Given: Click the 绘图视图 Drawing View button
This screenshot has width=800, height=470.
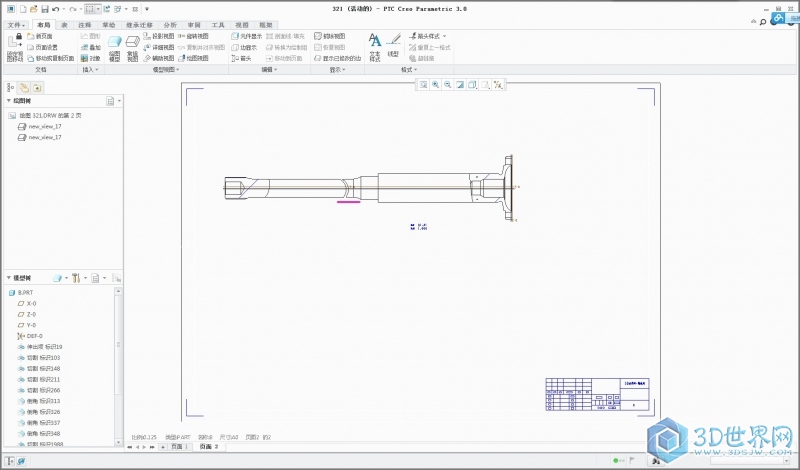Looking at the screenshot, I should tap(193, 58).
